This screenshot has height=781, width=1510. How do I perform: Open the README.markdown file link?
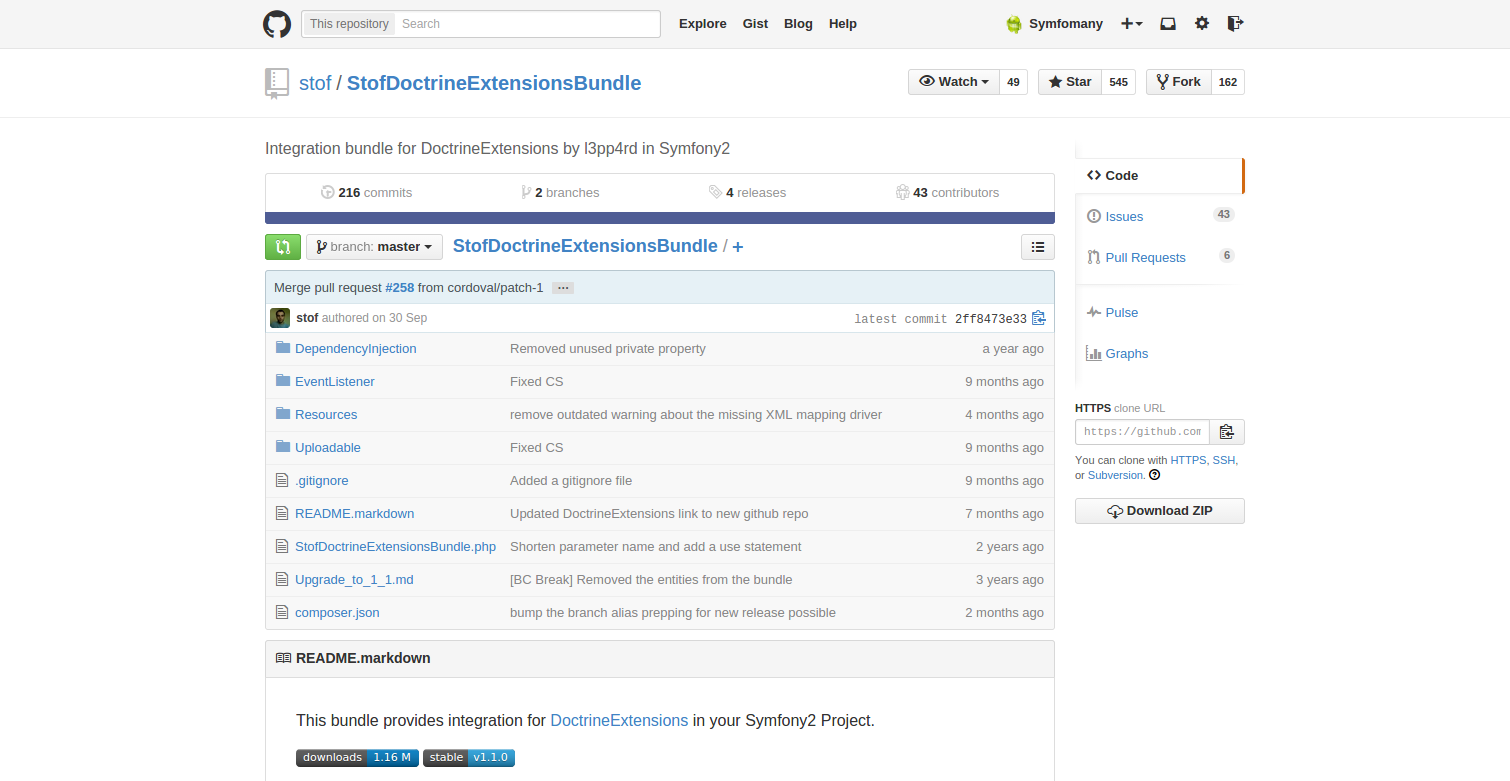tap(354, 513)
